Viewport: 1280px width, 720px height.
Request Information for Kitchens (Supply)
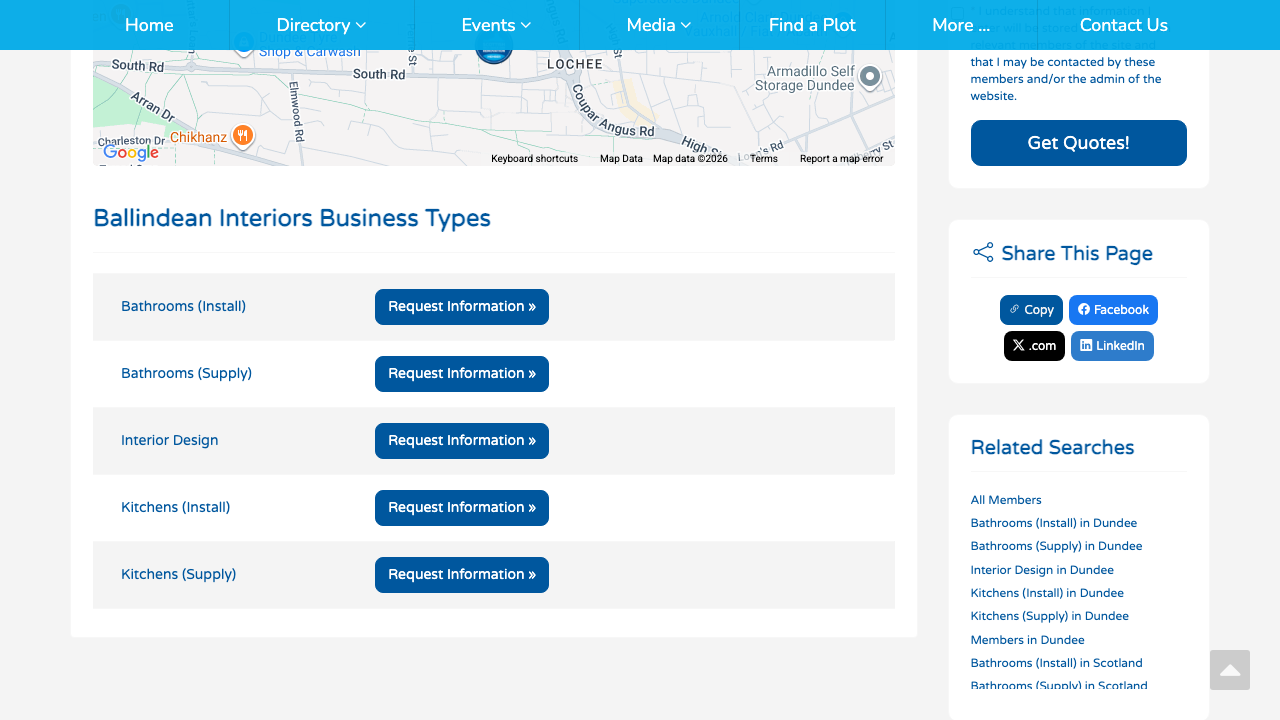tap(462, 575)
